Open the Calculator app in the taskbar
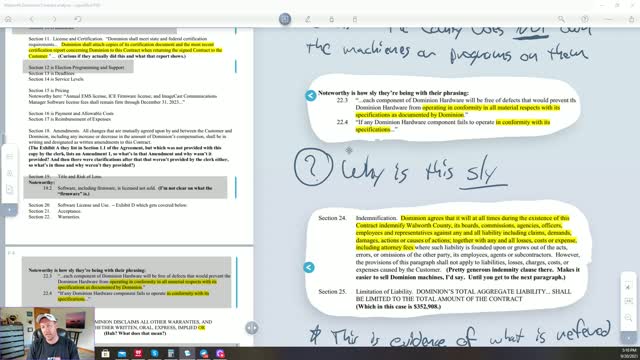Image resolution: width=640 pixels, height=360 pixels. [x=171, y=353]
